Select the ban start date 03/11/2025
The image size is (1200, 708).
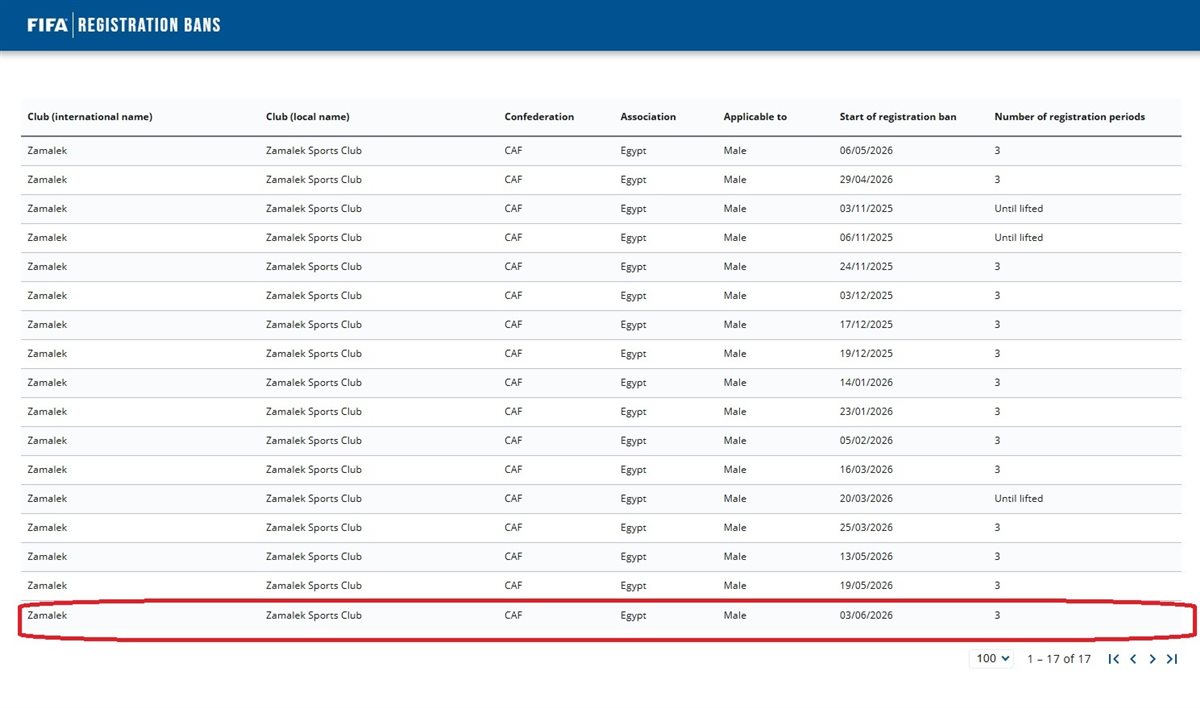coord(866,209)
